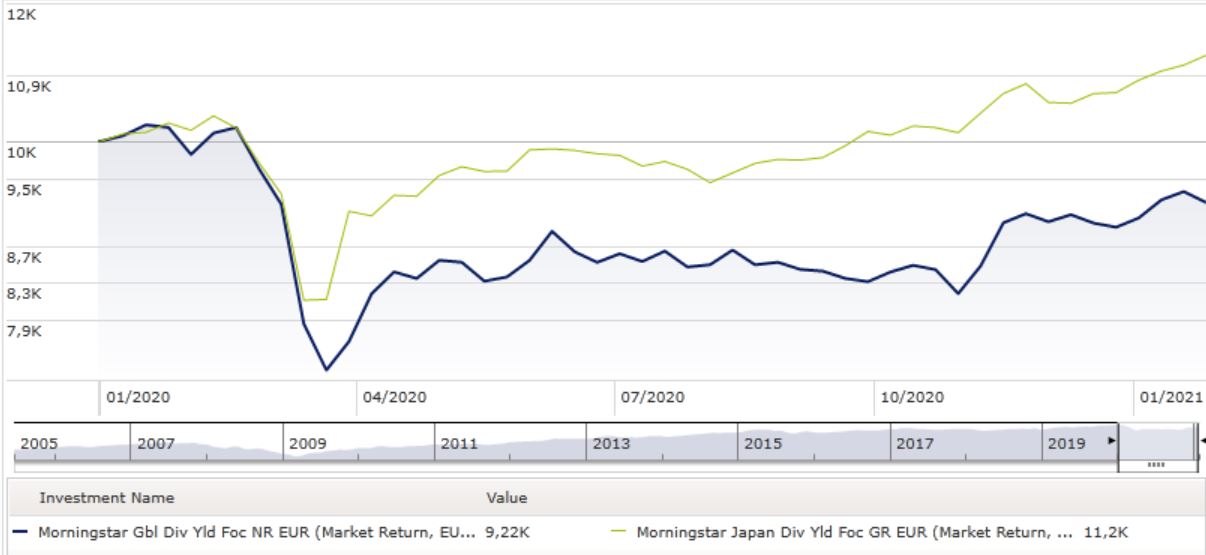1206x555 pixels.
Task: Jump to 2005 on the overview timeline
Action: [39, 443]
